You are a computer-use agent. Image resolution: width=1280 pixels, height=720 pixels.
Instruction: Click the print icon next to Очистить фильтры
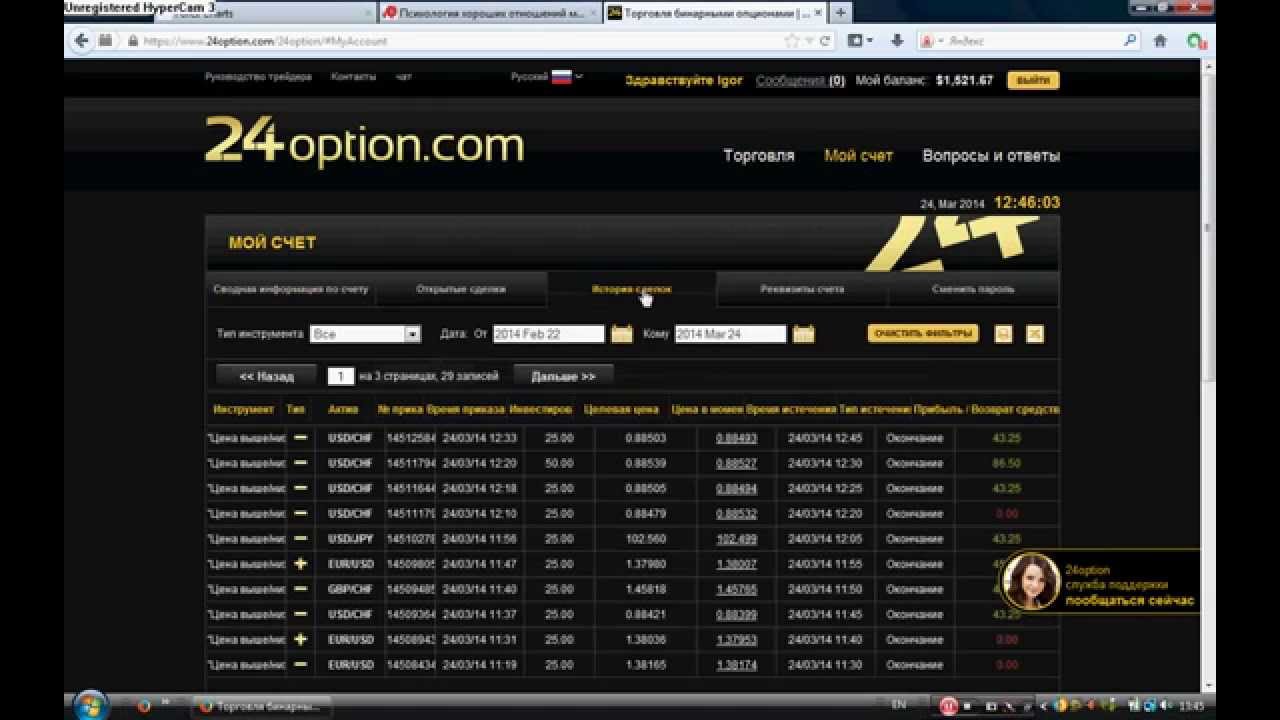point(1004,334)
